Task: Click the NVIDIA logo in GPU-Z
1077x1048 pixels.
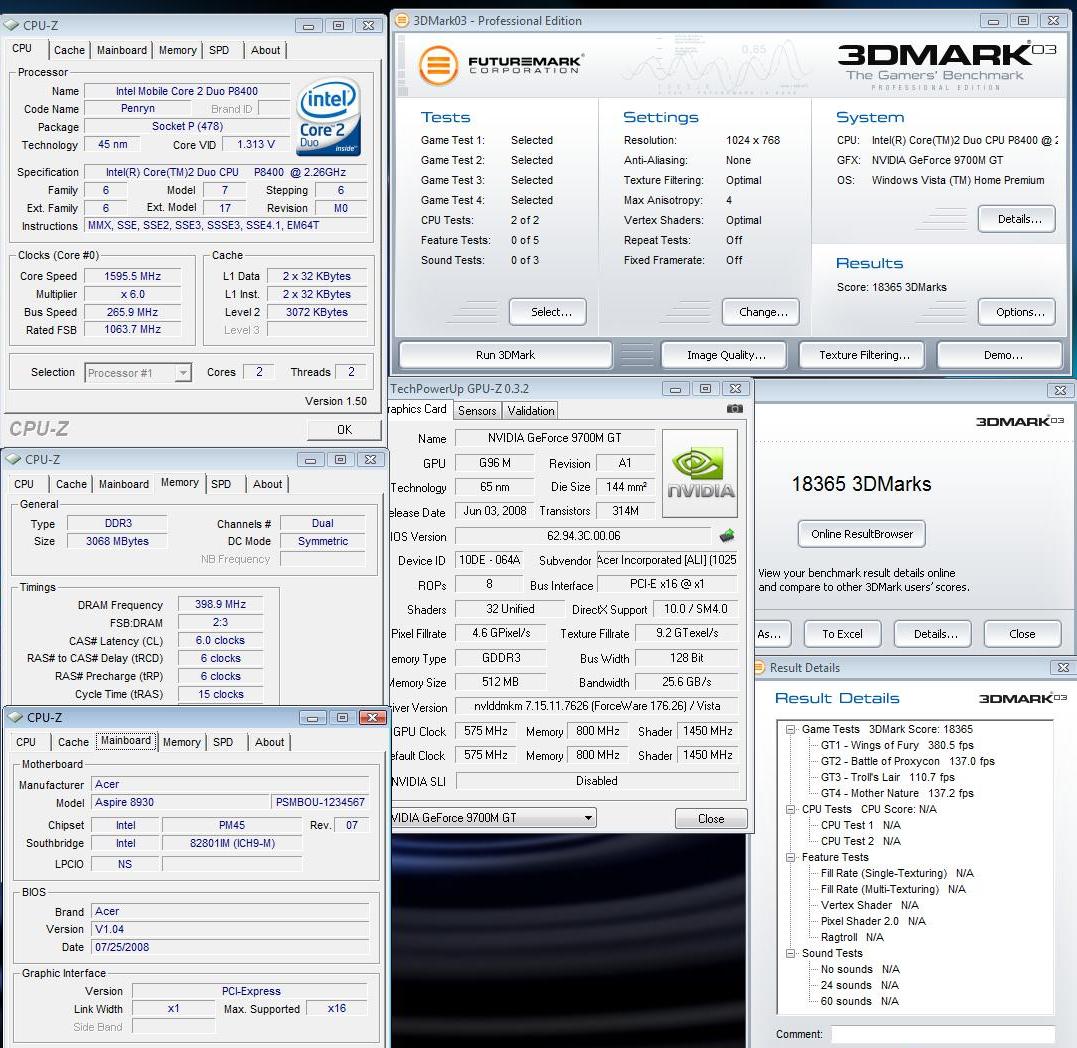Action: pyautogui.click(x=700, y=473)
